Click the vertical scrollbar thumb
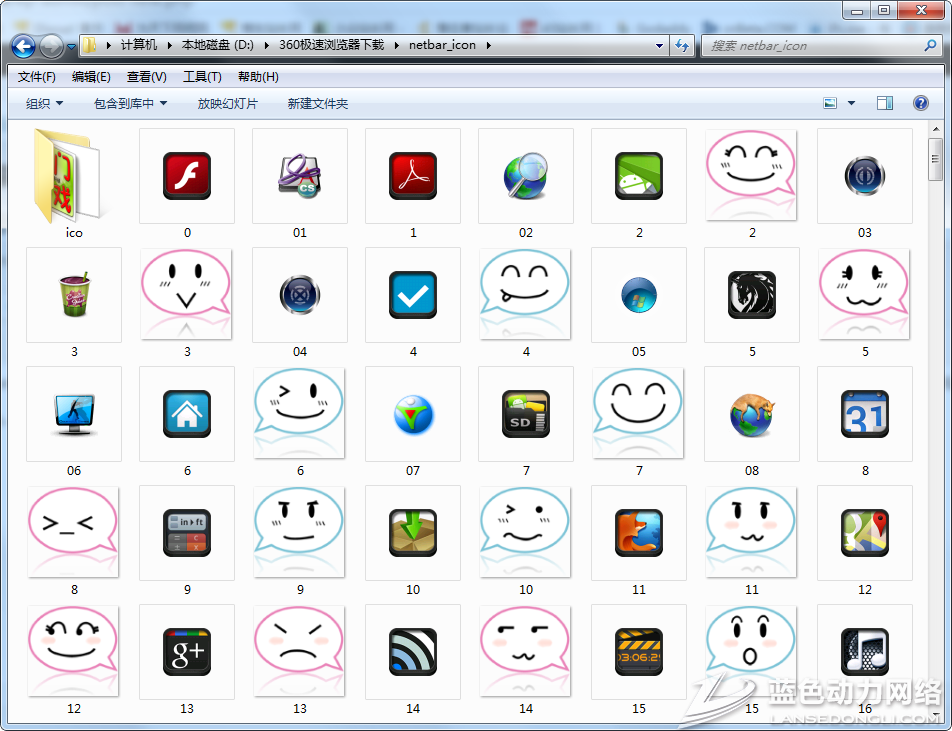Image resolution: width=952 pixels, height=731 pixels. click(936, 160)
